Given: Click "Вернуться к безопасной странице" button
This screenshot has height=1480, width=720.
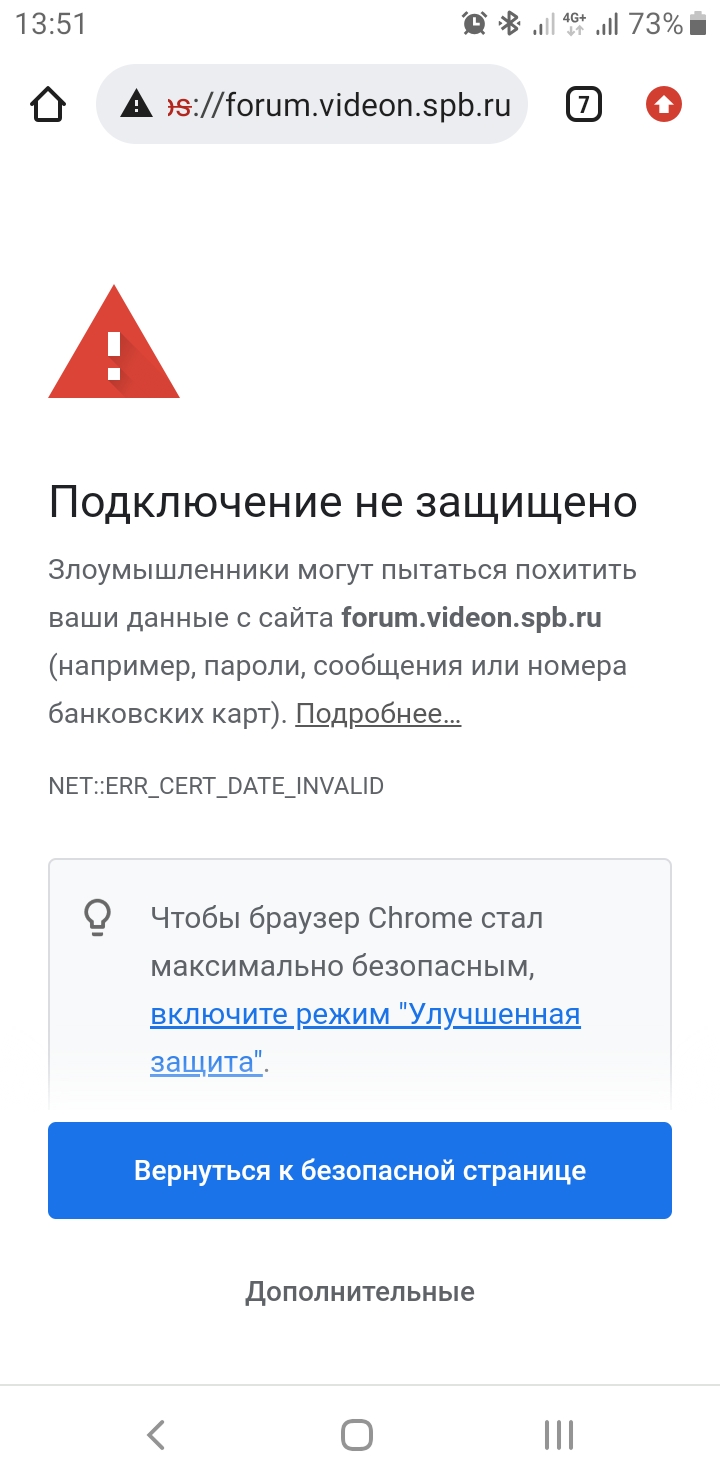Looking at the screenshot, I should pyautogui.click(x=360, y=1170).
